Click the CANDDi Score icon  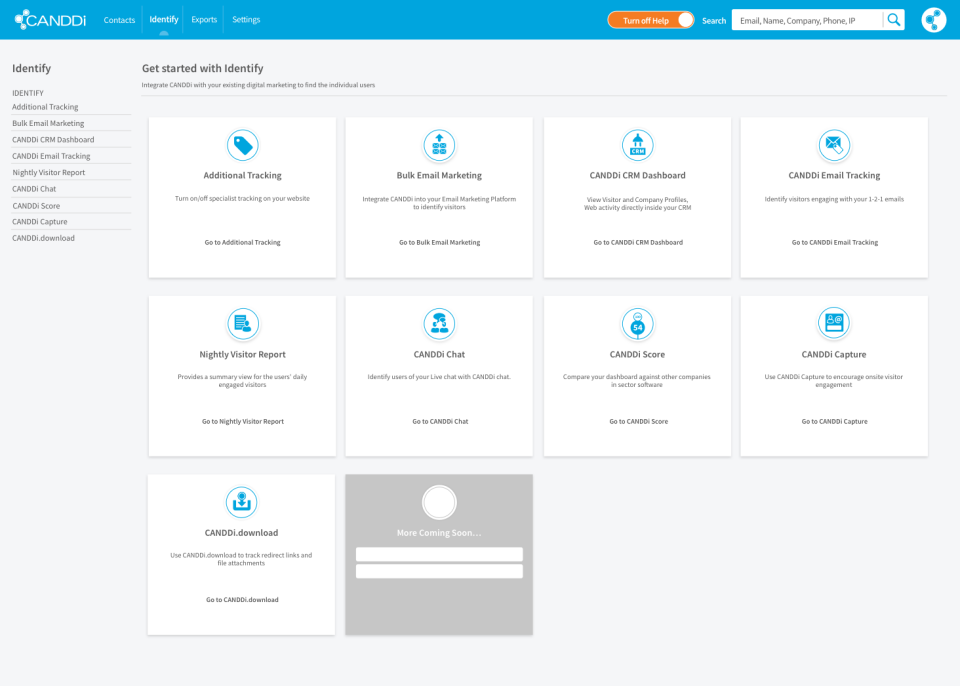(637, 323)
